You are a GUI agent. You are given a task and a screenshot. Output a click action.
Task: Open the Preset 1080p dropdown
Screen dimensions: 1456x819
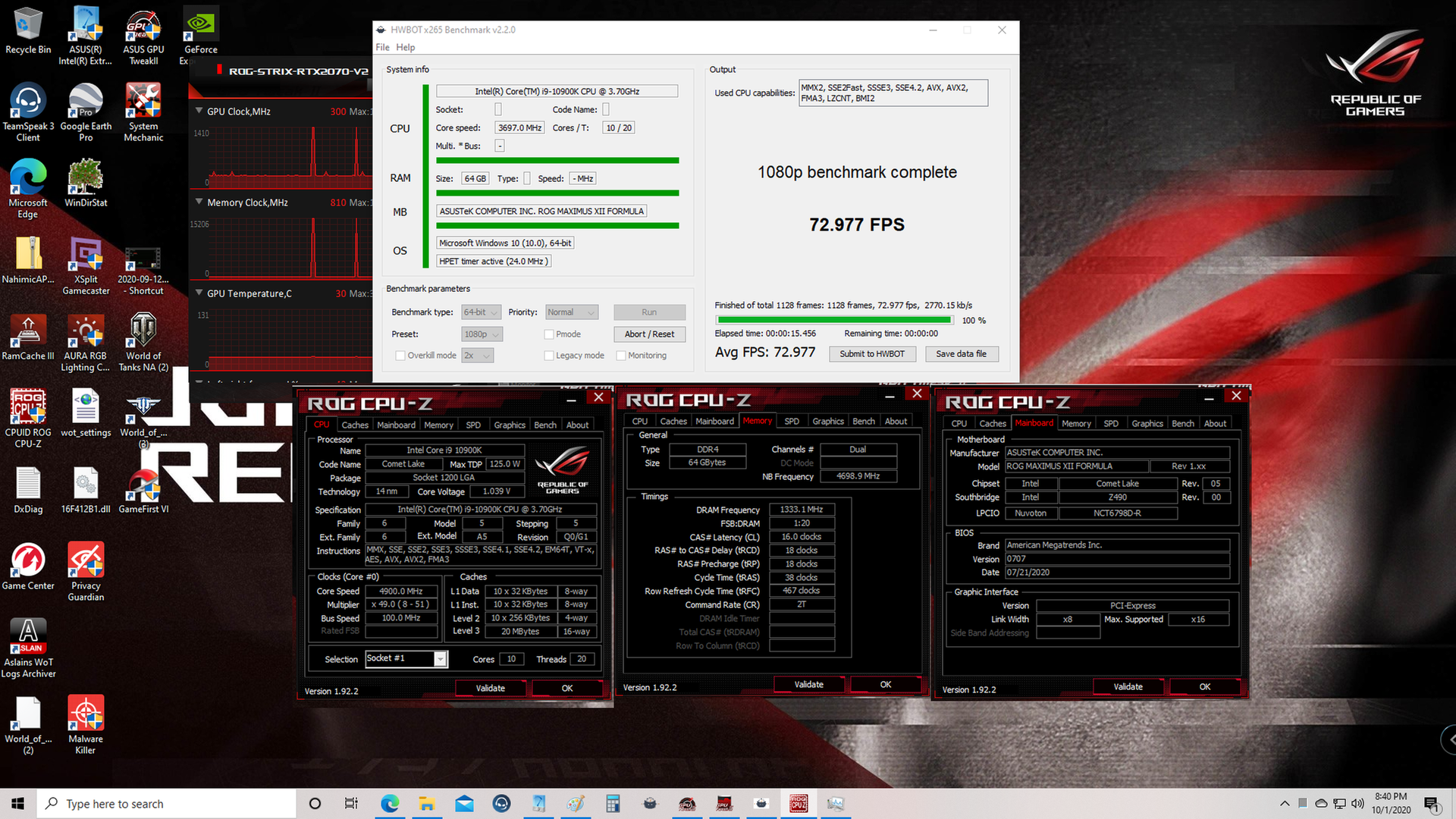click(482, 334)
